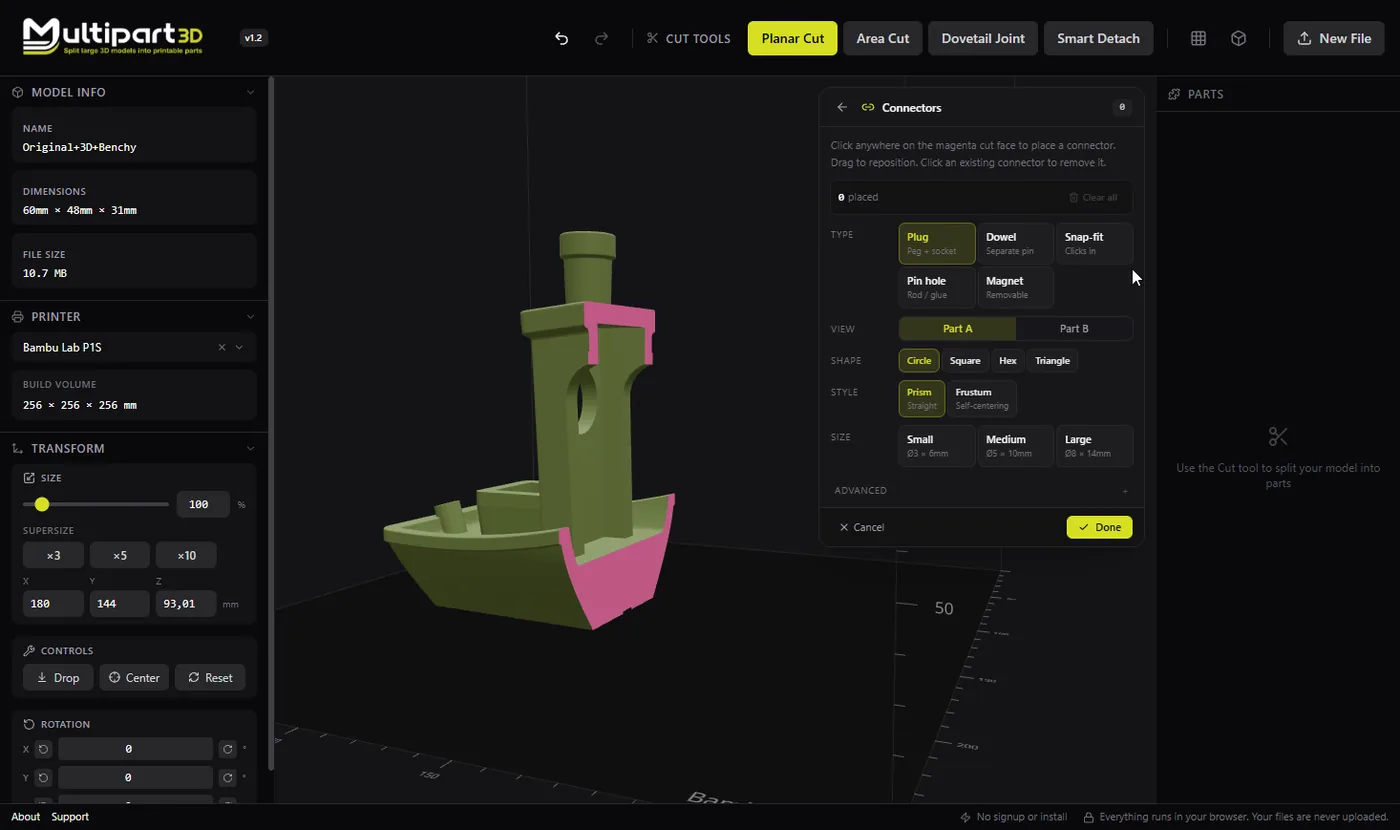Click the X dimension input field
This screenshot has height=830, width=1400.
(x=53, y=604)
